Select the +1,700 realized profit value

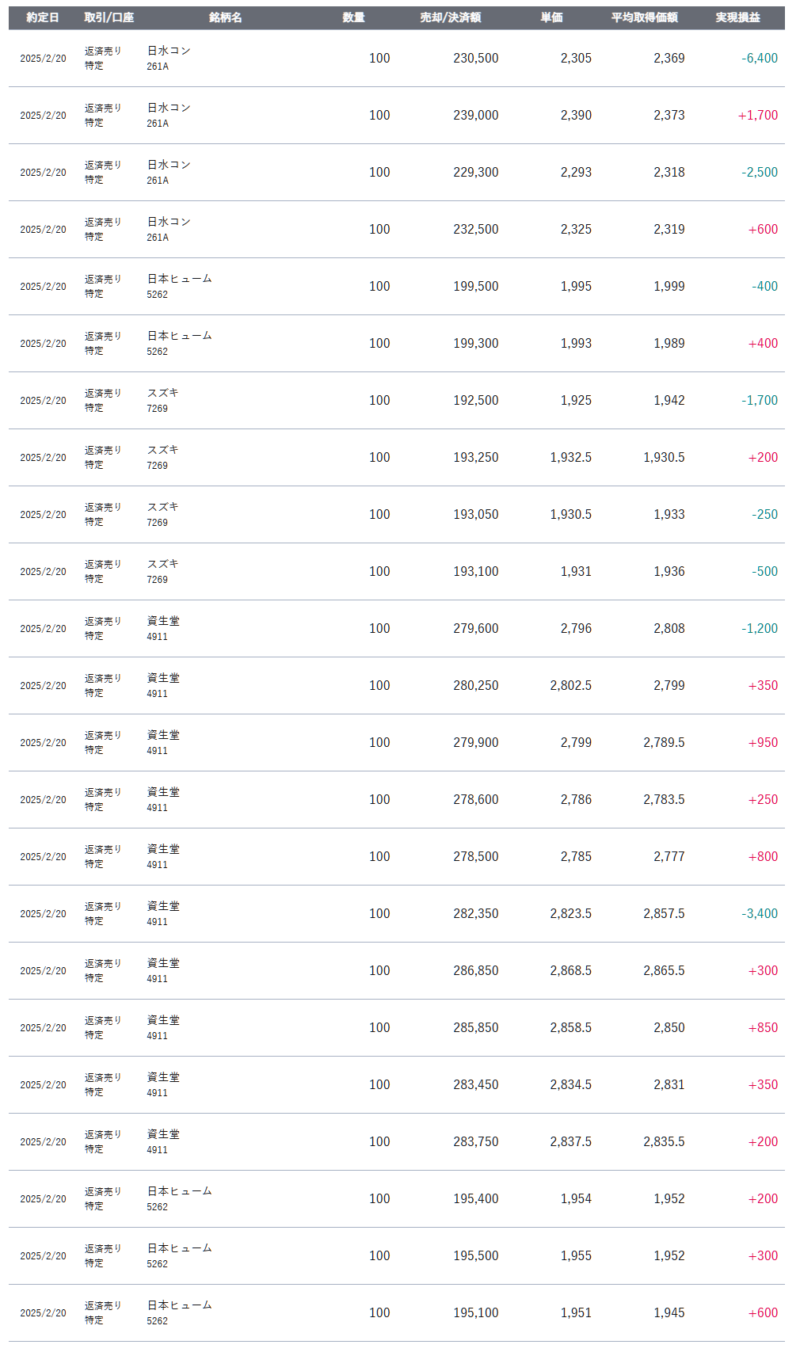(757, 115)
